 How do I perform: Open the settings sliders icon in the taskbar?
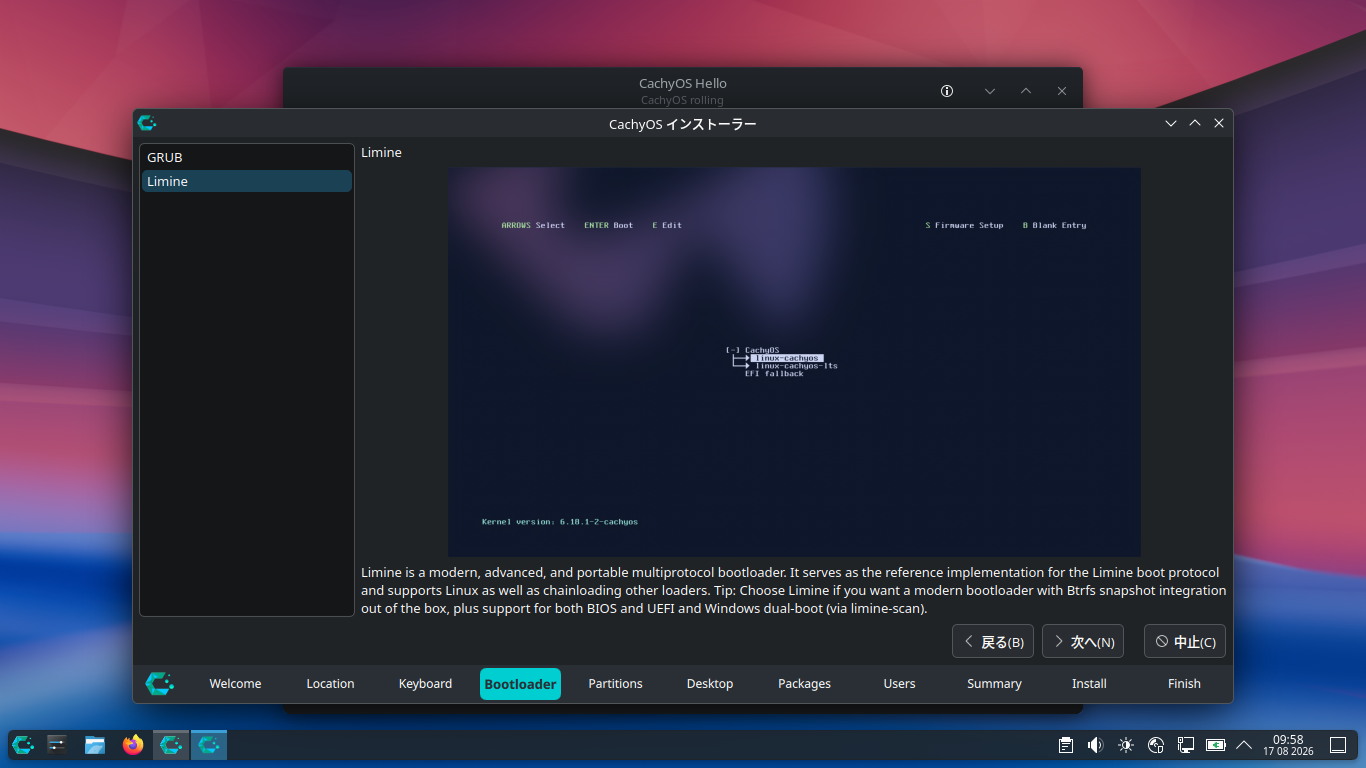tap(57, 744)
